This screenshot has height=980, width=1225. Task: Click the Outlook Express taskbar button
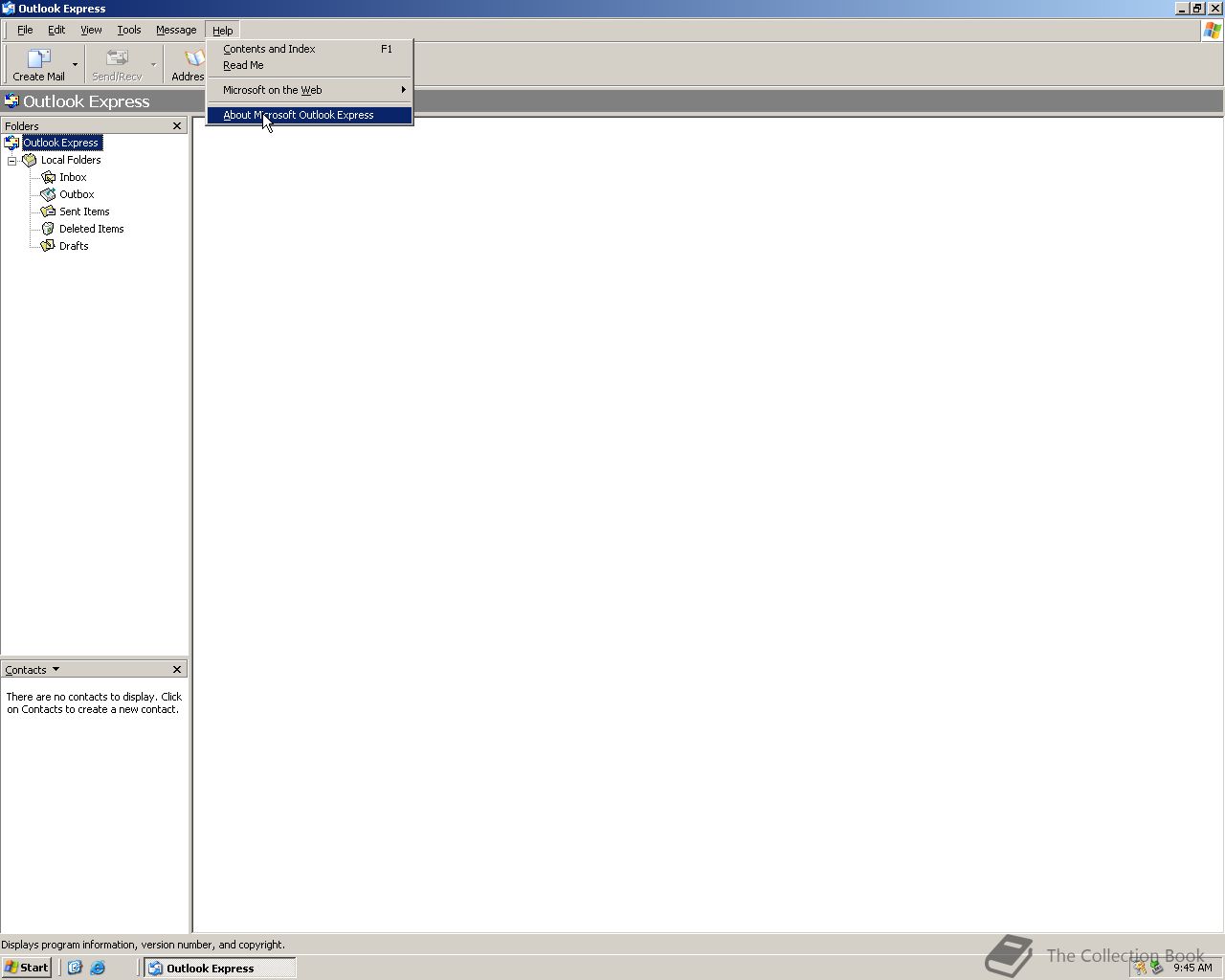coord(220,968)
